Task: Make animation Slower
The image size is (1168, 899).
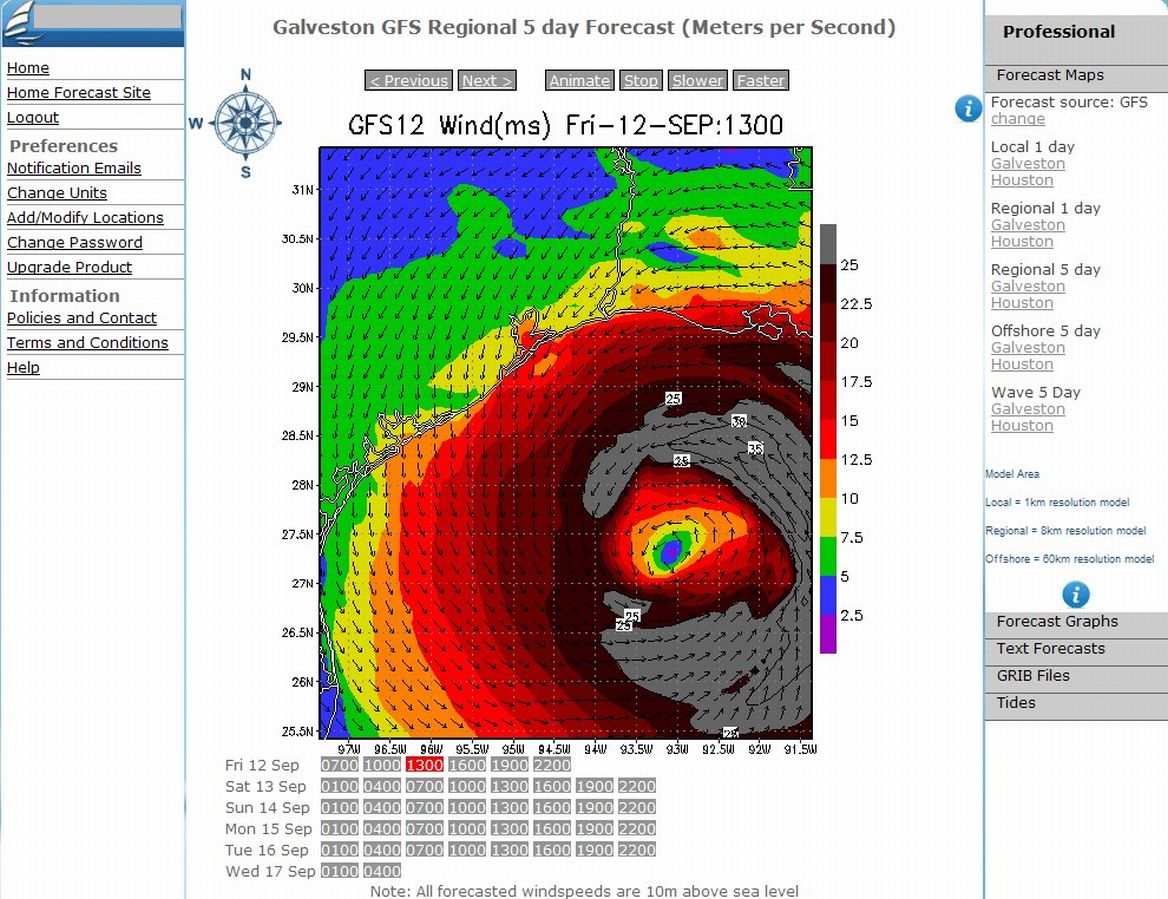Action: 697,80
